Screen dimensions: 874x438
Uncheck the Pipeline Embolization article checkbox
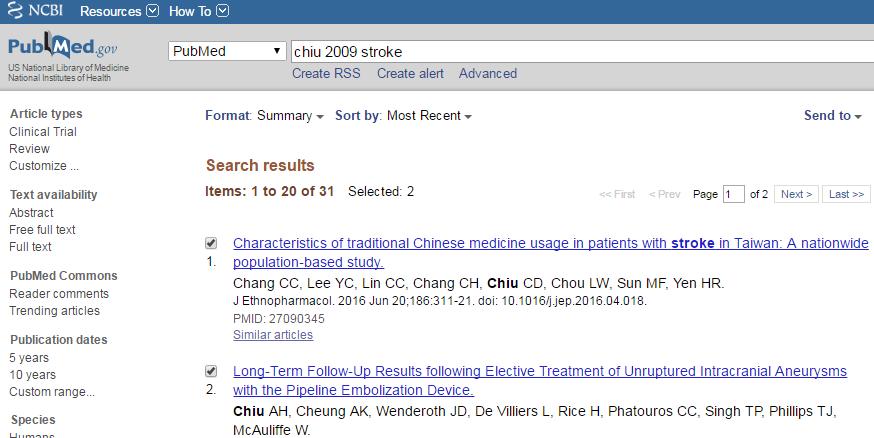(211, 371)
